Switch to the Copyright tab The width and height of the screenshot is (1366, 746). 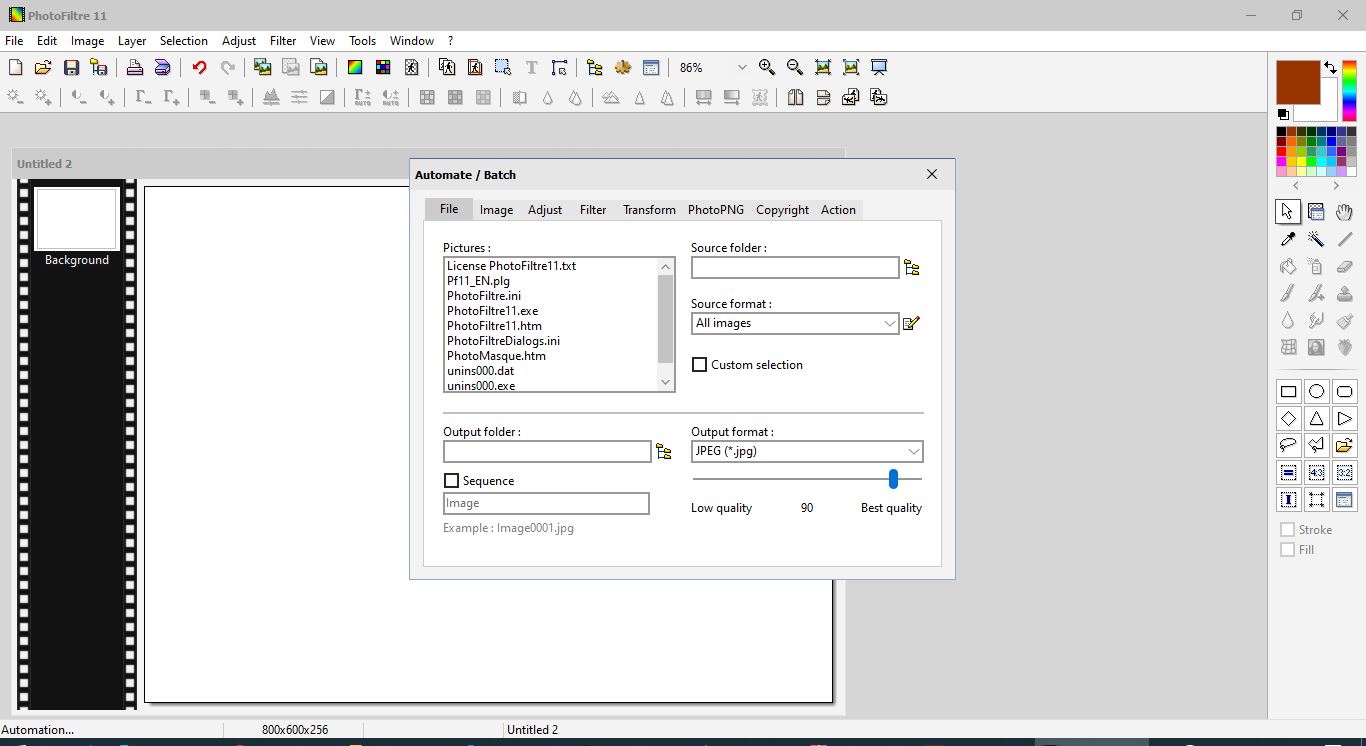782,210
